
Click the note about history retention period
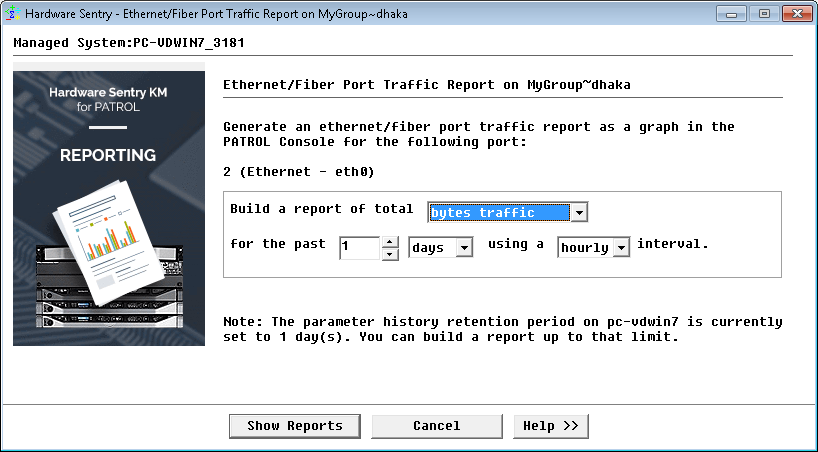503,329
